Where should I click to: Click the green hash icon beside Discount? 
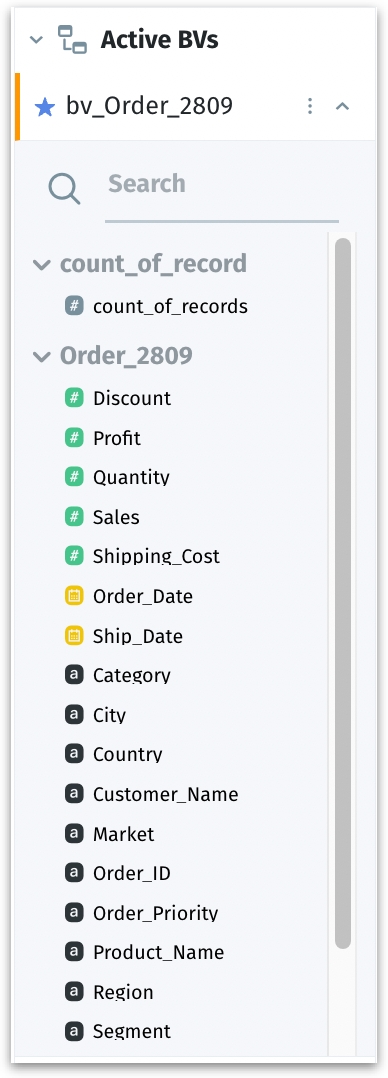[74, 398]
